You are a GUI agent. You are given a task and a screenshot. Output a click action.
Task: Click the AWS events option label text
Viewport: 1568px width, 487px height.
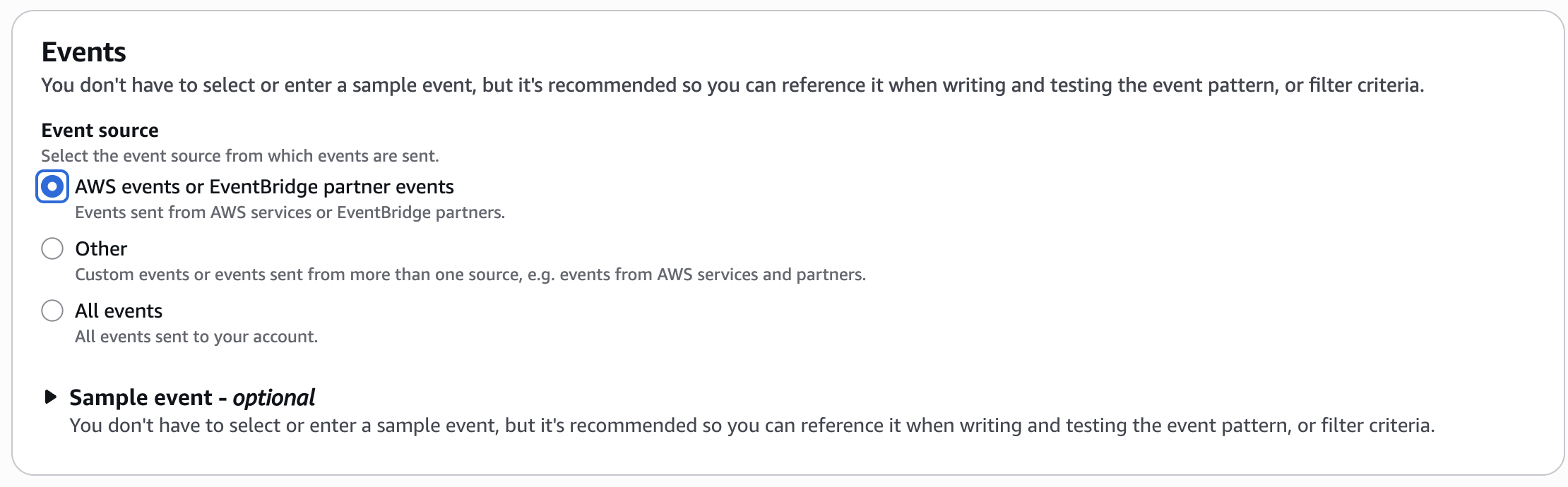265,186
